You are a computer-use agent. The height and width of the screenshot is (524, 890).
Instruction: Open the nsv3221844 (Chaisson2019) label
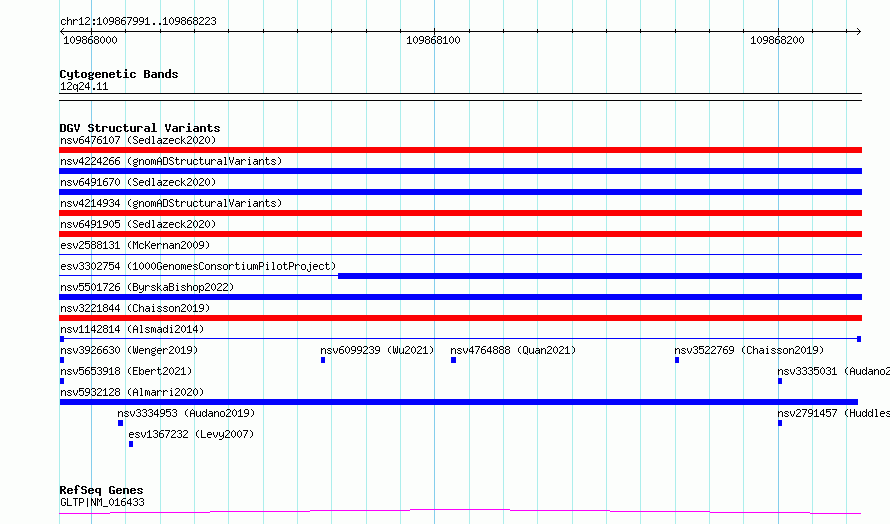point(135,308)
